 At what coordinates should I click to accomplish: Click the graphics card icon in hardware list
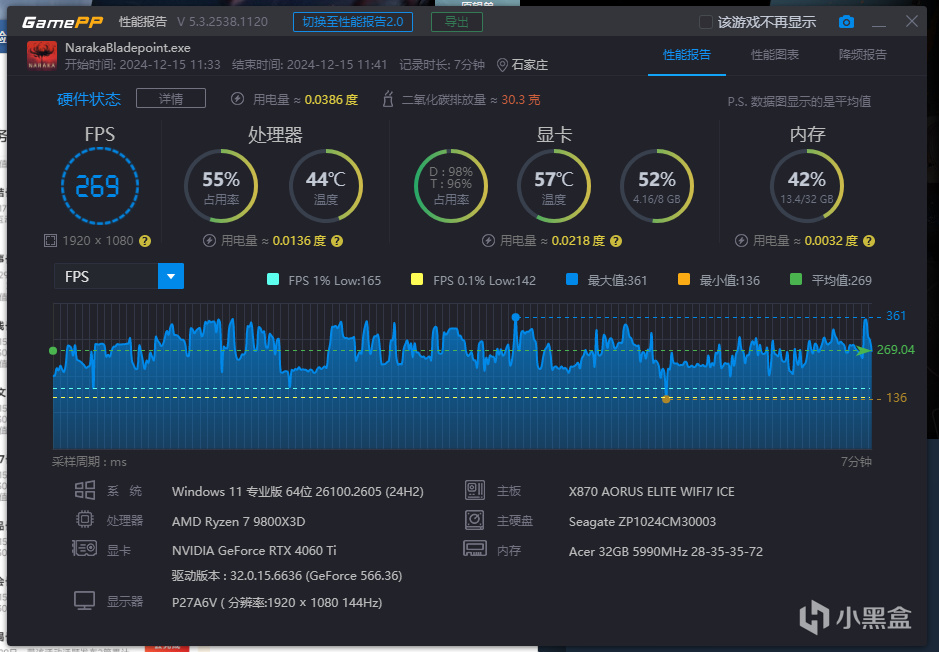click(x=84, y=548)
